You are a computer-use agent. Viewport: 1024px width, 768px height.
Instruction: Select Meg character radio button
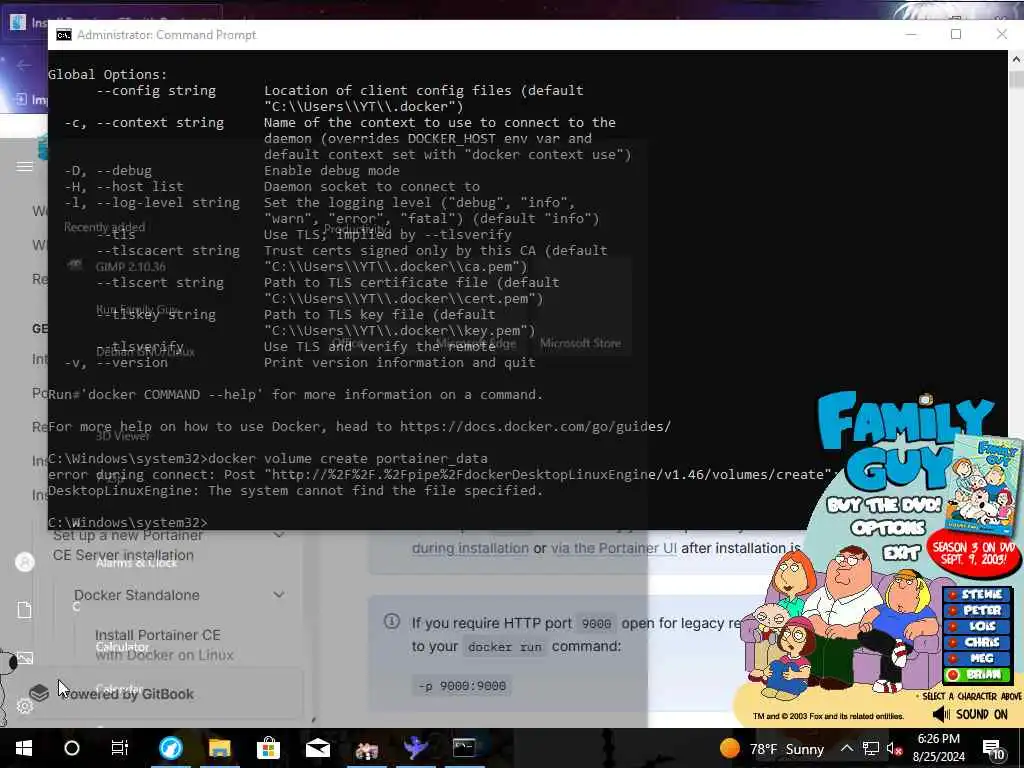click(953, 658)
